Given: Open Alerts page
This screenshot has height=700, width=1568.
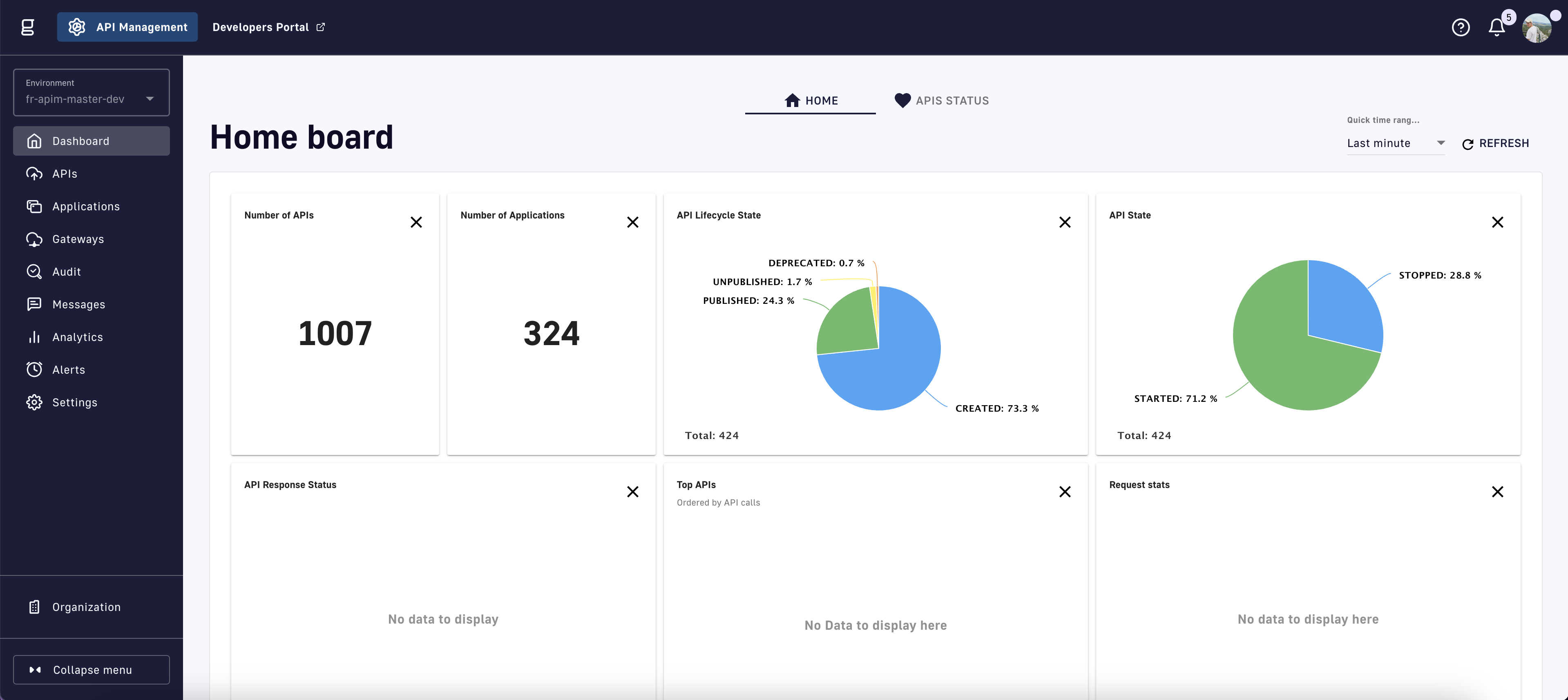Looking at the screenshot, I should point(69,370).
